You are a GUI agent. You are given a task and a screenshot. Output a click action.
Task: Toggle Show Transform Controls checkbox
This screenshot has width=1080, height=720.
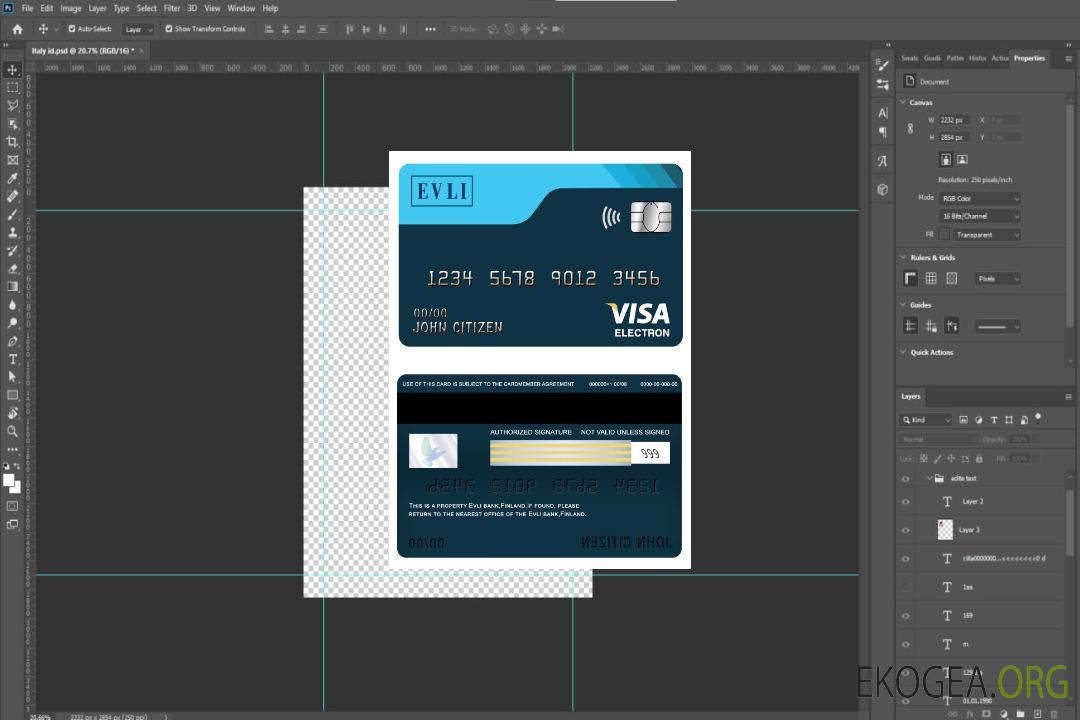169,29
